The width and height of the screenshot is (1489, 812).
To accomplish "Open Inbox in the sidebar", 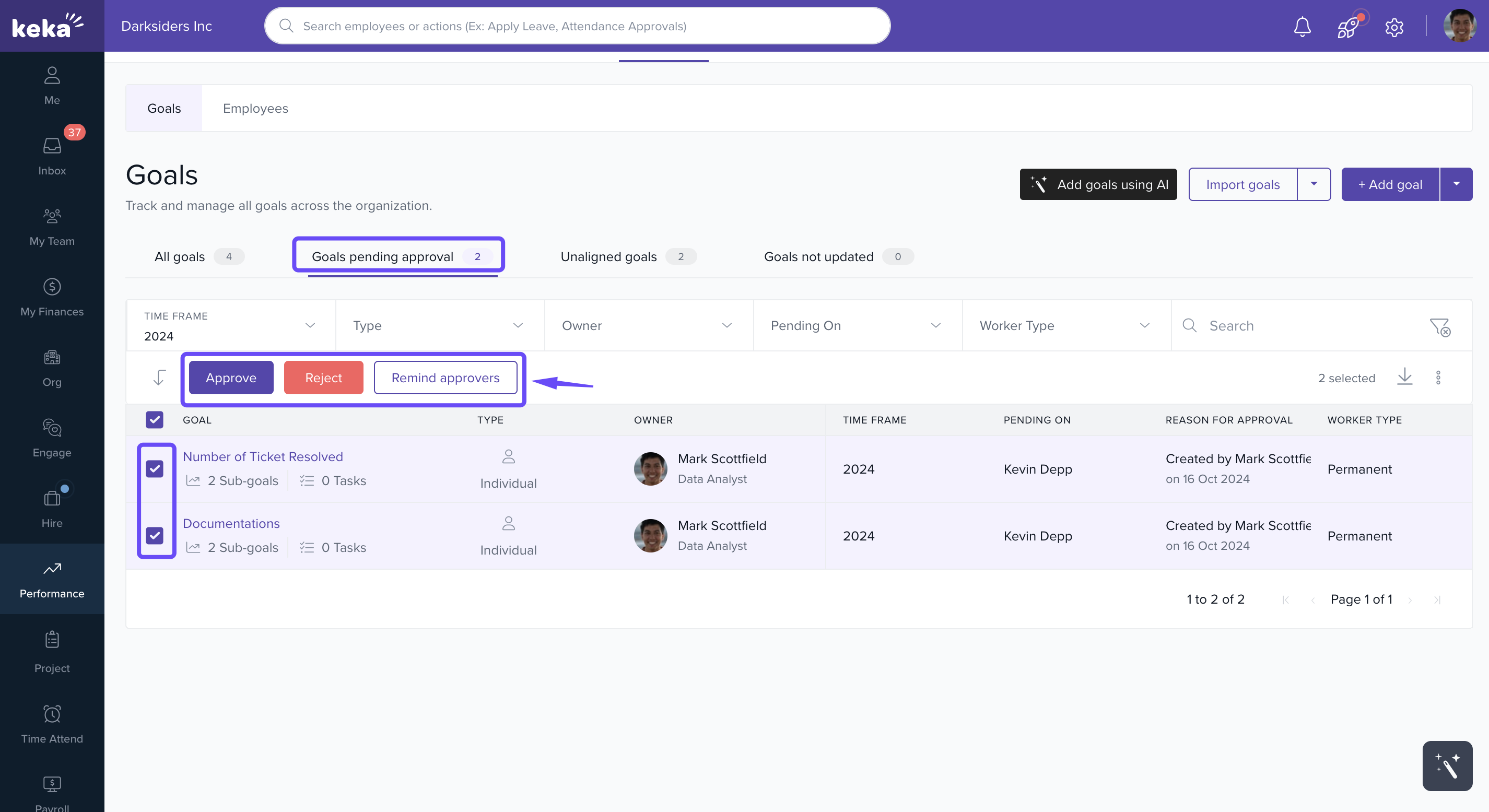I will tap(52, 156).
